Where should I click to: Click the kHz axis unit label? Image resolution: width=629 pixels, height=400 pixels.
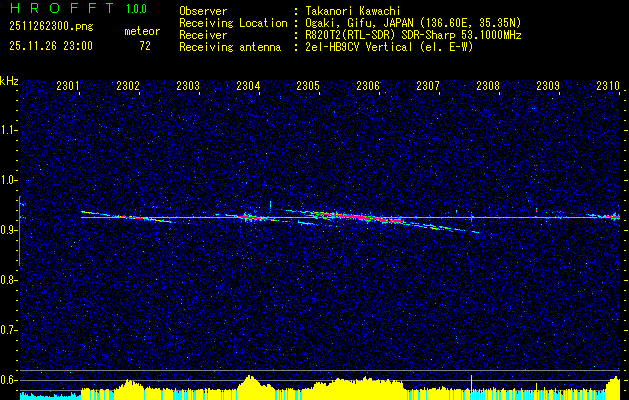click(9, 81)
